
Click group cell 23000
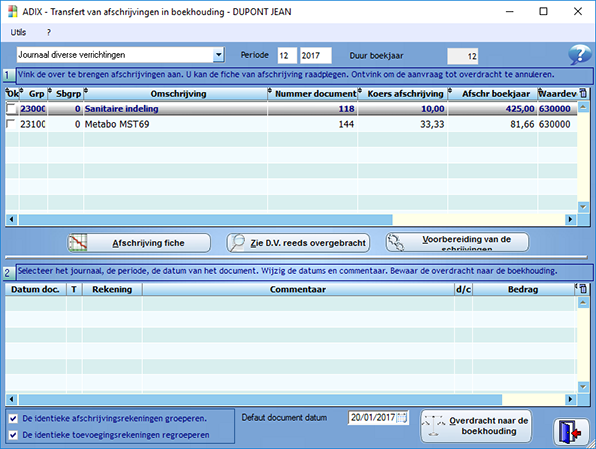(x=33, y=109)
